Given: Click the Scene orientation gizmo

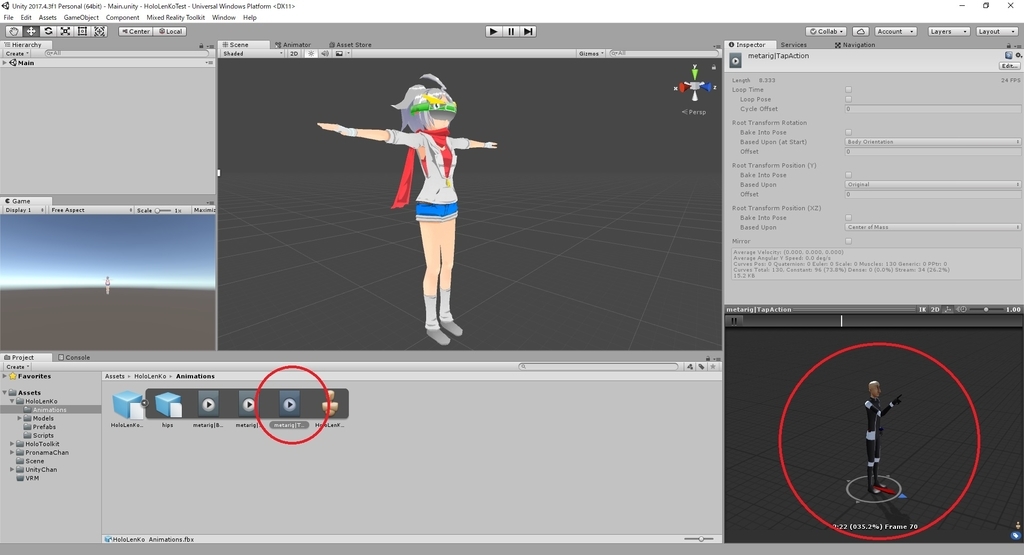Looking at the screenshot, I should tap(695, 86).
